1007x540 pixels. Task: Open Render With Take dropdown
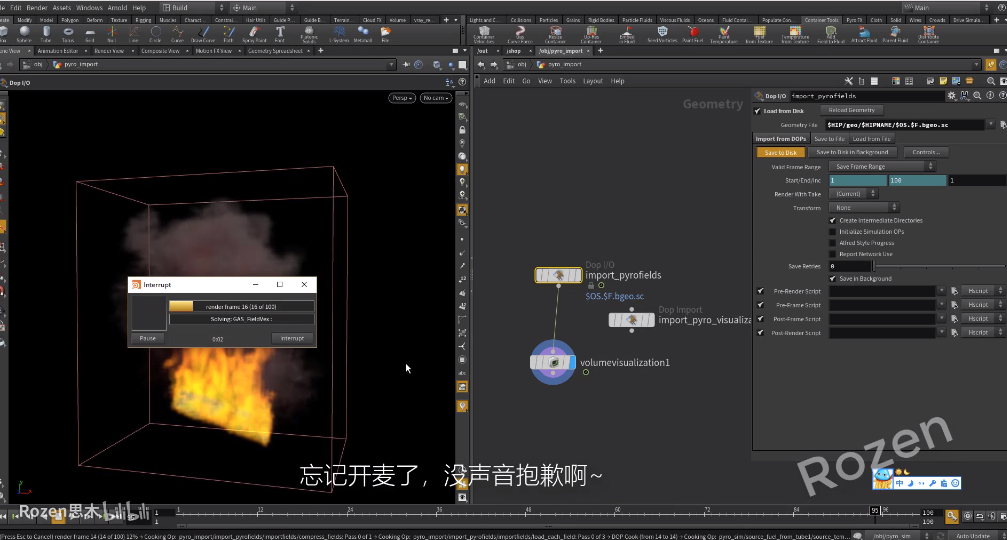pyautogui.click(x=853, y=193)
